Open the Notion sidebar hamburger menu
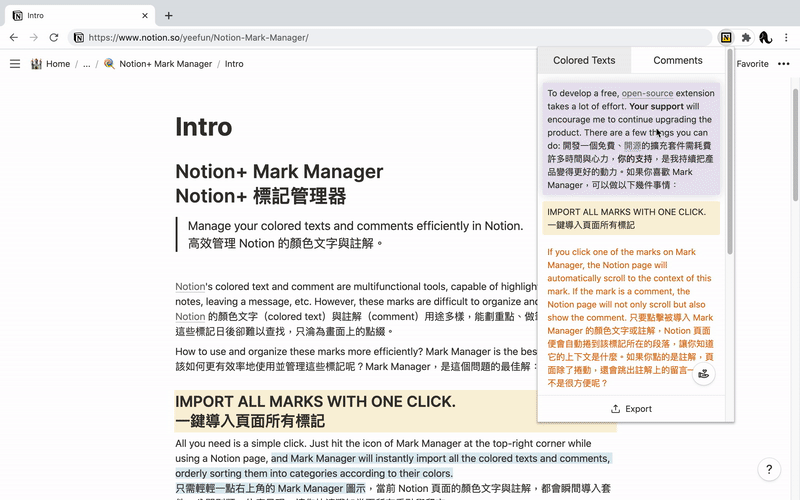The height and width of the screenshot is (500, 800). point(15,64)
